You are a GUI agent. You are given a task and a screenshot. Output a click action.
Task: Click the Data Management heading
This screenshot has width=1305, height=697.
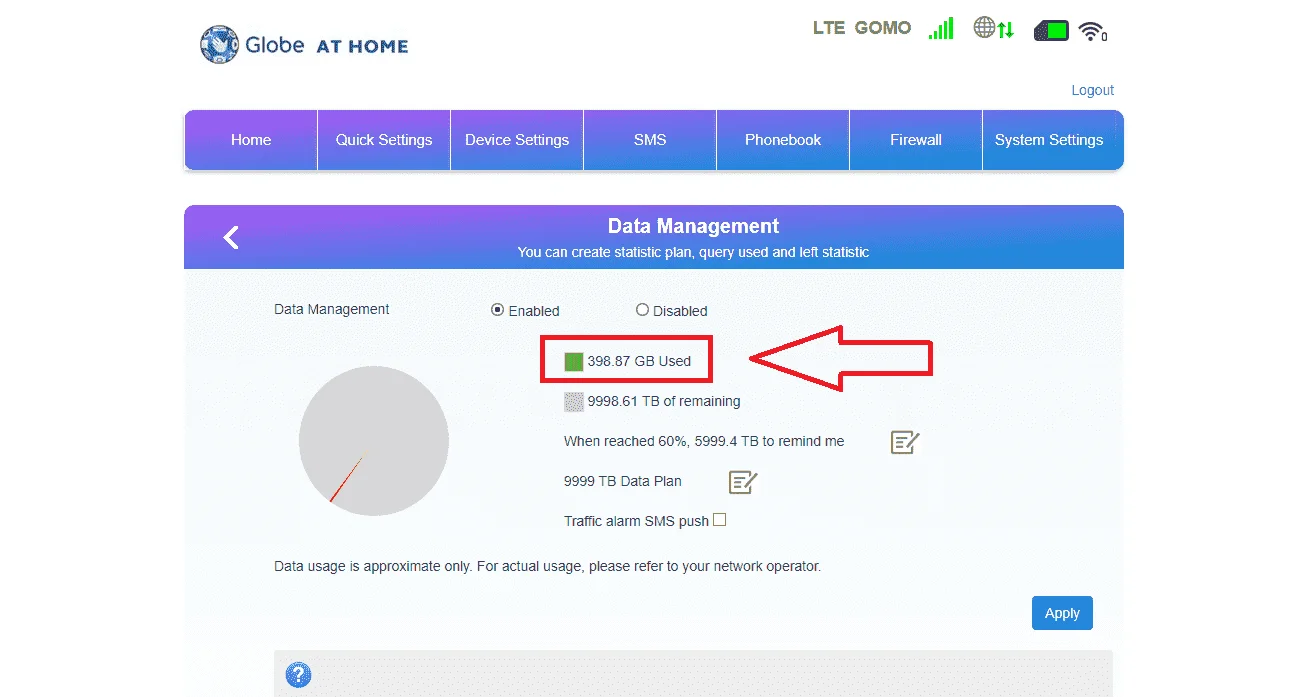[693, 226]
